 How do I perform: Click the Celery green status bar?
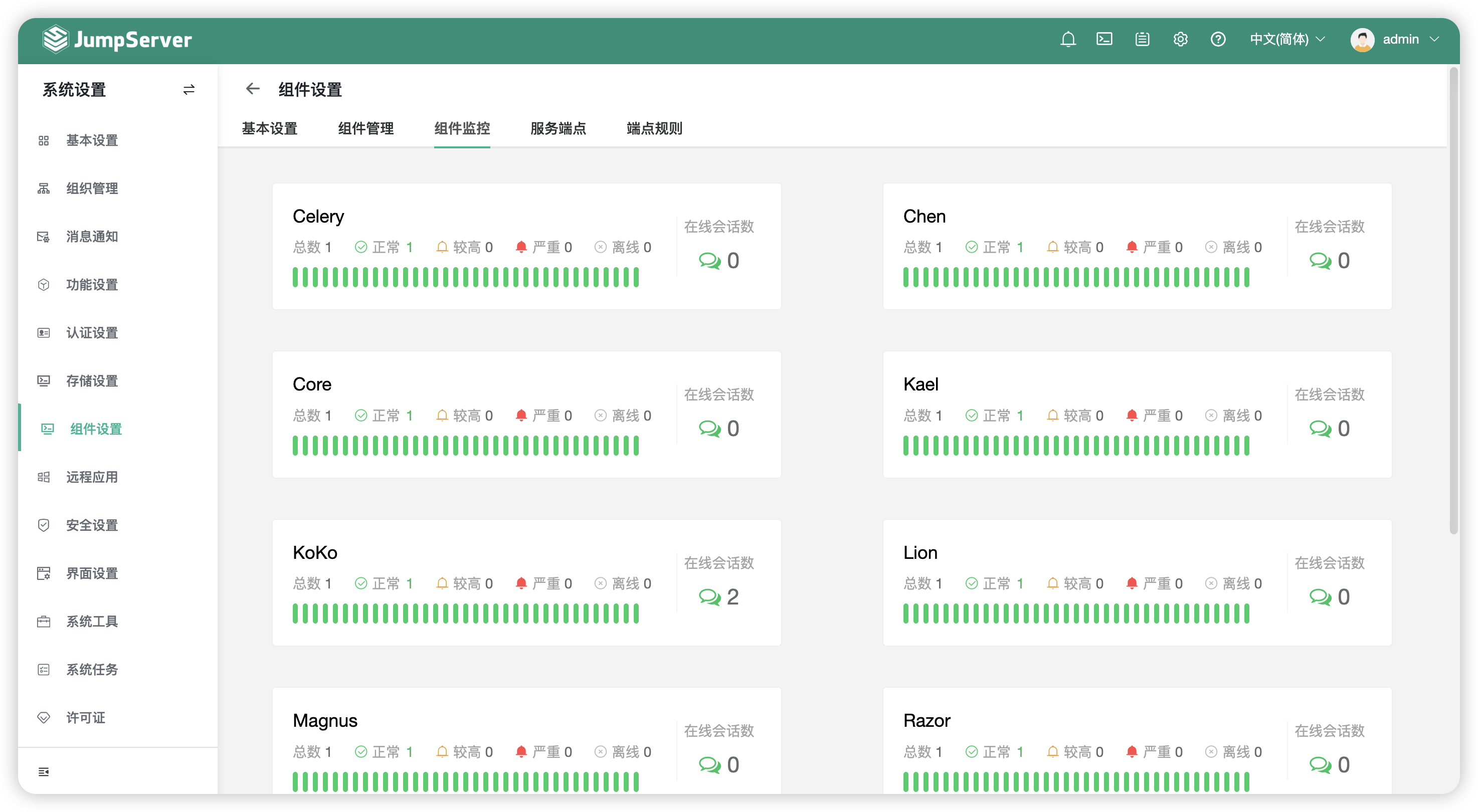465,278
